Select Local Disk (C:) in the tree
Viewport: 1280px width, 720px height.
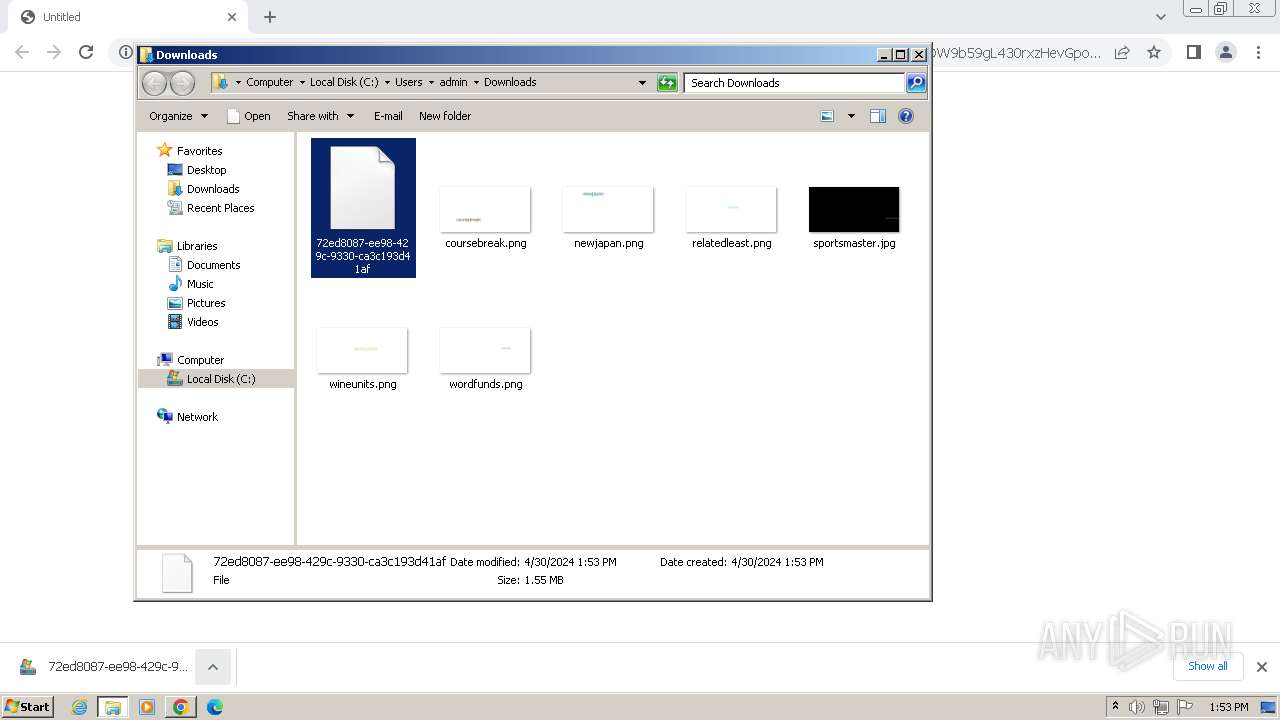(x=220, y=379)
